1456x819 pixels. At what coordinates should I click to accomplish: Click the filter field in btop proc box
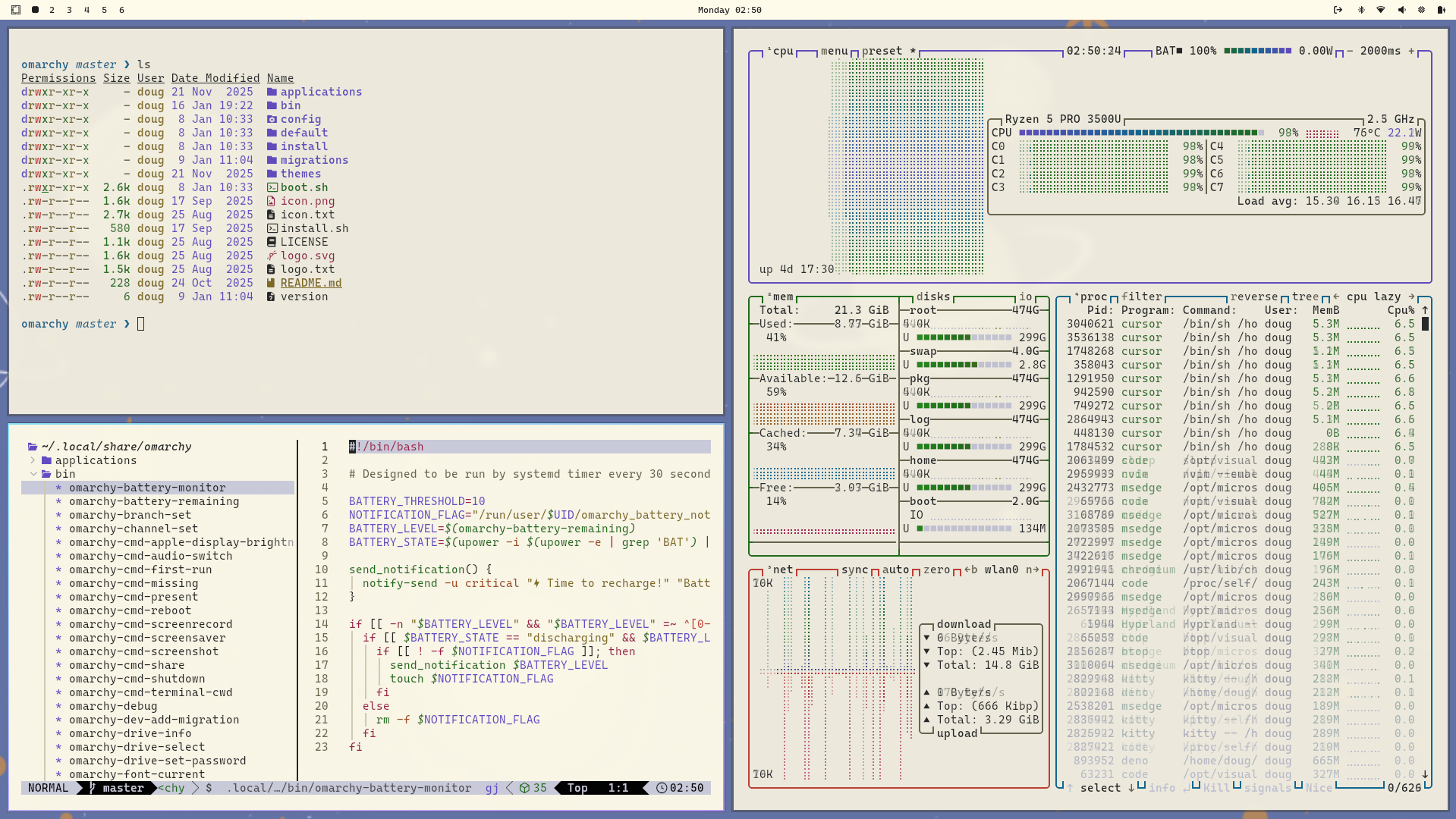coord(1142,297)
